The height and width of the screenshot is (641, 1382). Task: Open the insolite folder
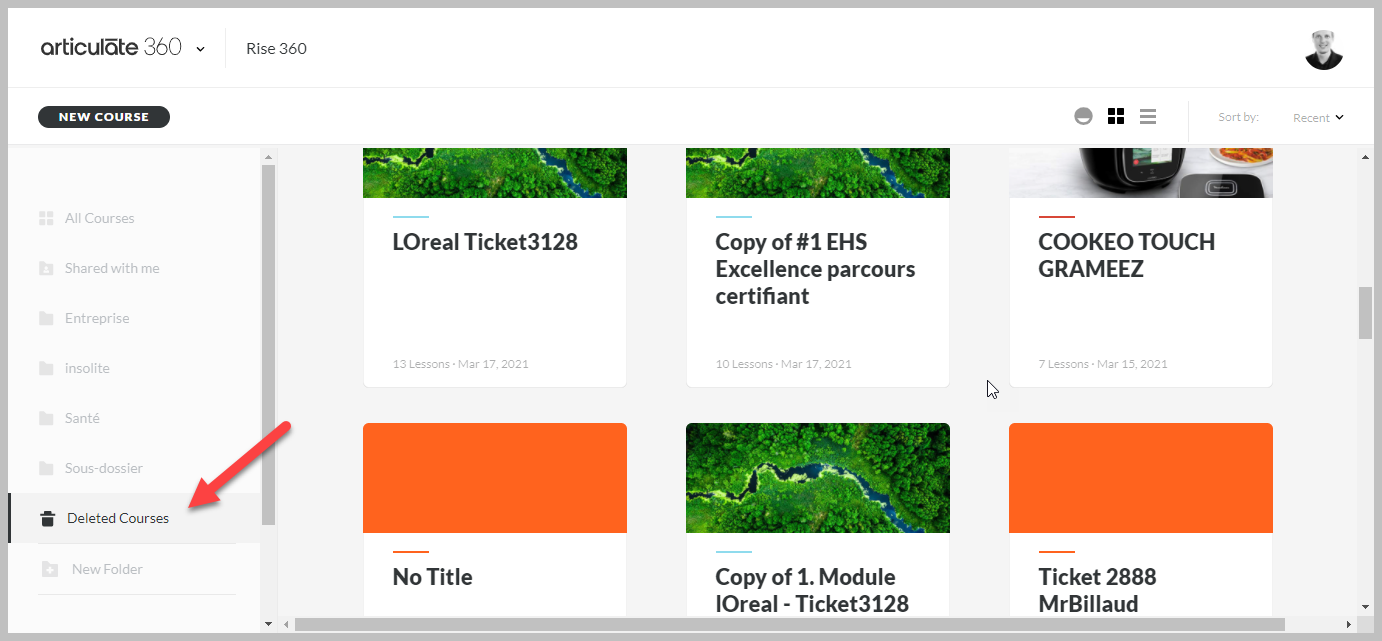(87, 368)
